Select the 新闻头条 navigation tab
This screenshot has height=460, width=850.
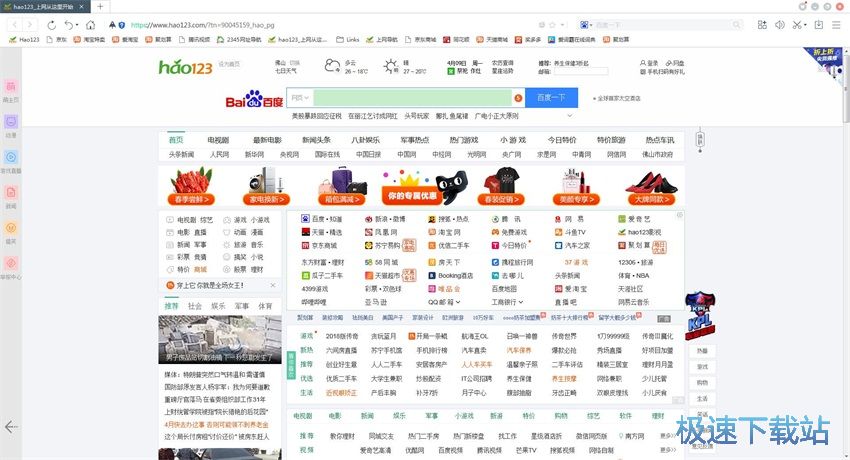317,140
